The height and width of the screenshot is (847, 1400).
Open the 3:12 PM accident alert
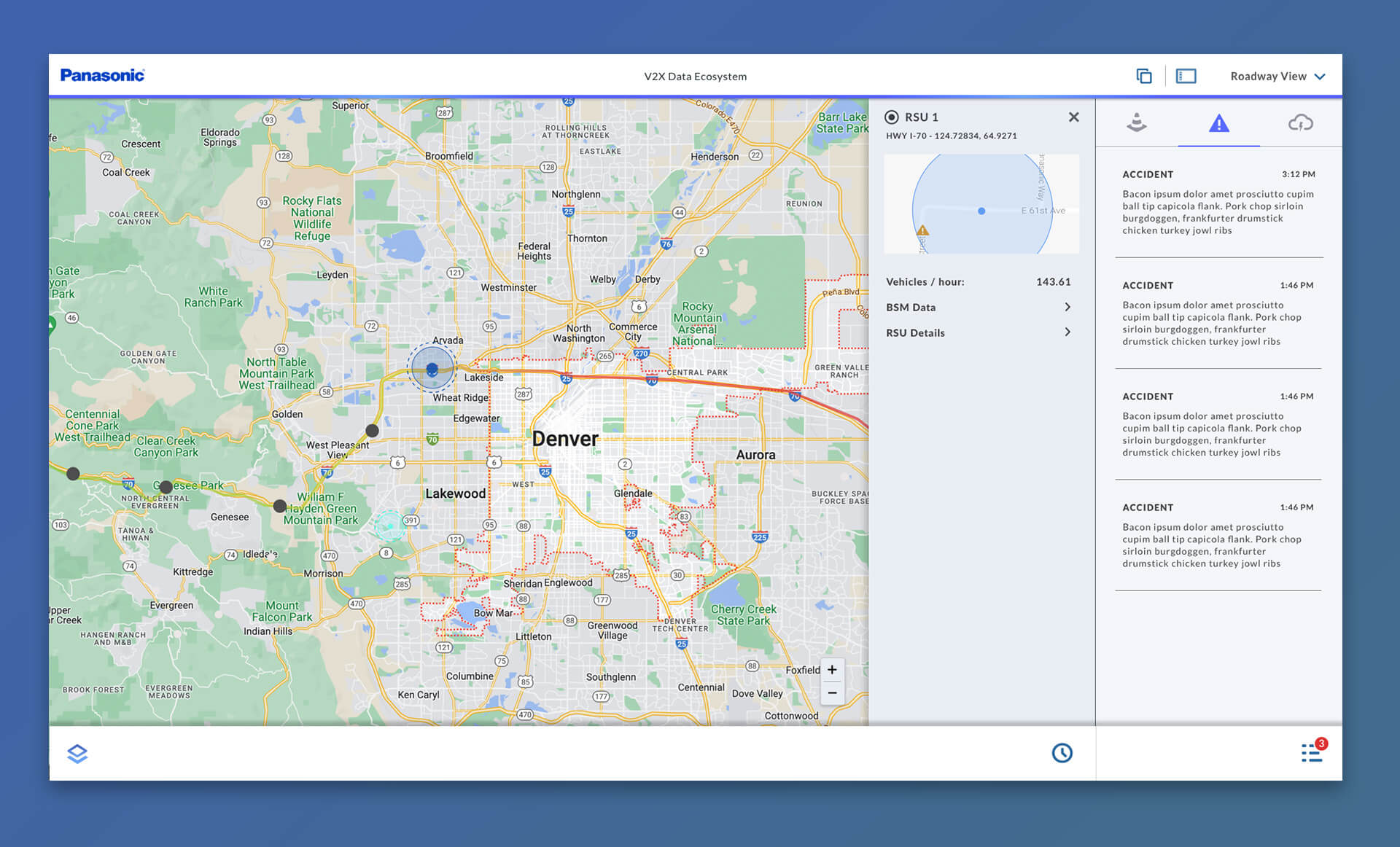[1218, 204]
